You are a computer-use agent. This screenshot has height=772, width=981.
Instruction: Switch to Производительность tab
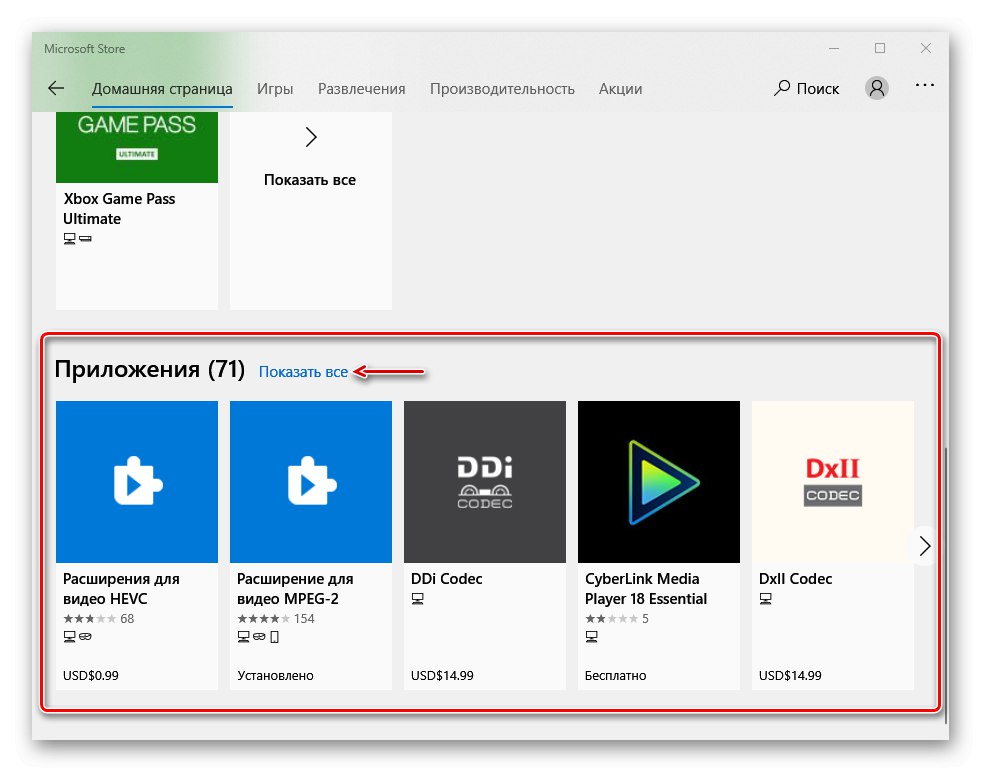(502, 89)
